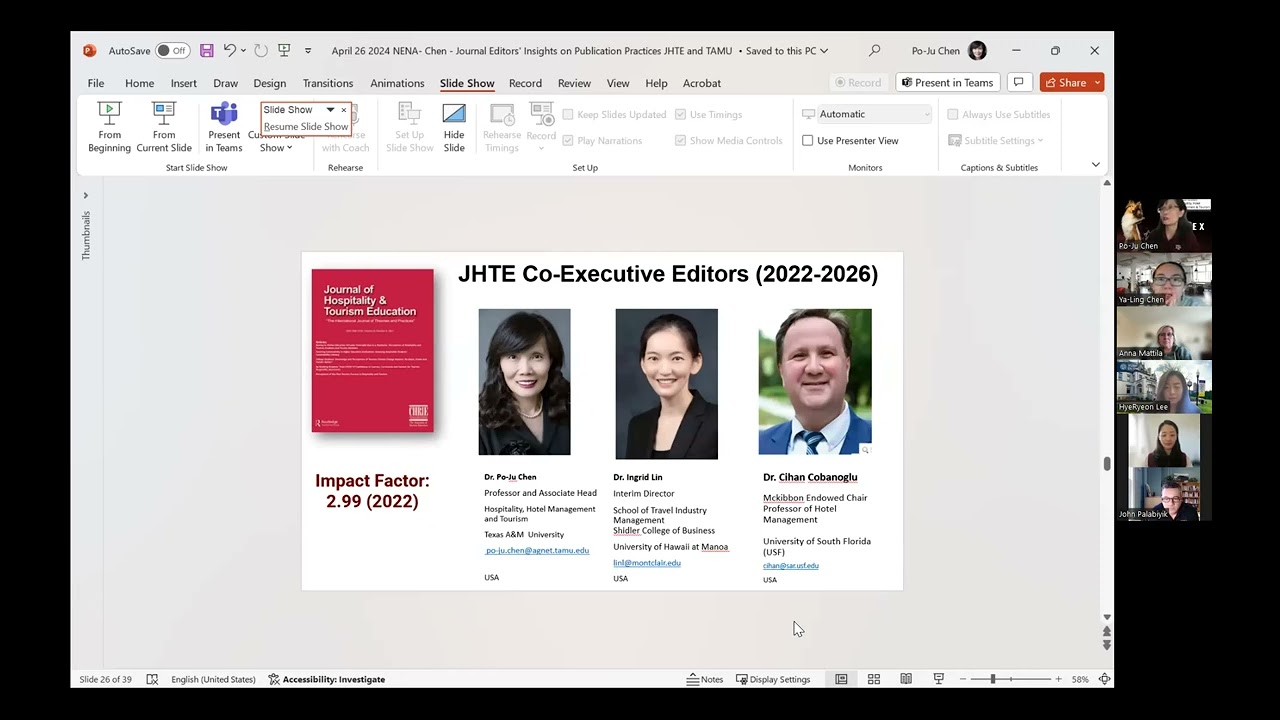1280x720 pixels.
Task: Open the Comments pane icon
Action: click(1018, 82)
